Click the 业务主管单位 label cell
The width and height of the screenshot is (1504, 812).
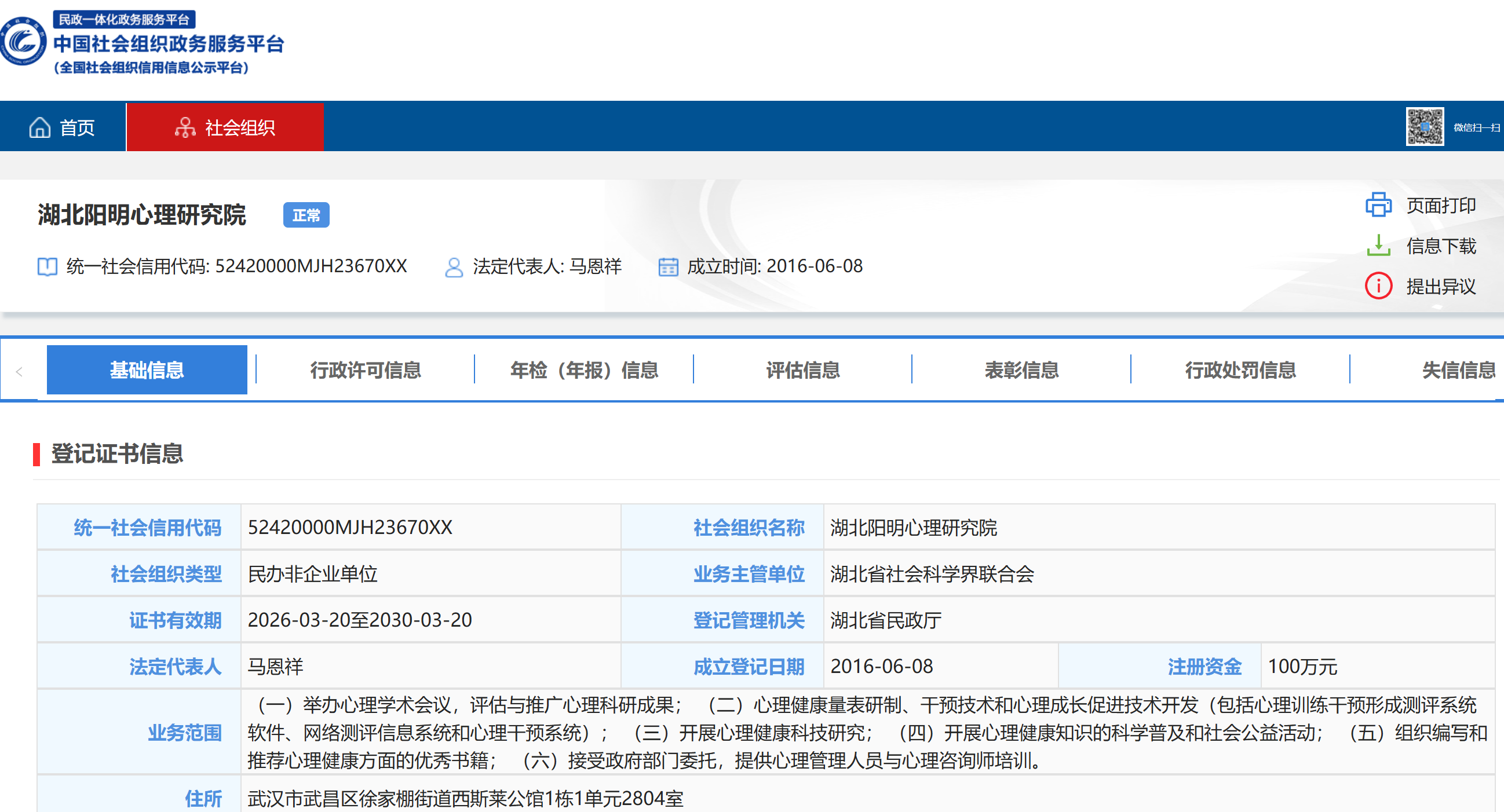(722, 573)
